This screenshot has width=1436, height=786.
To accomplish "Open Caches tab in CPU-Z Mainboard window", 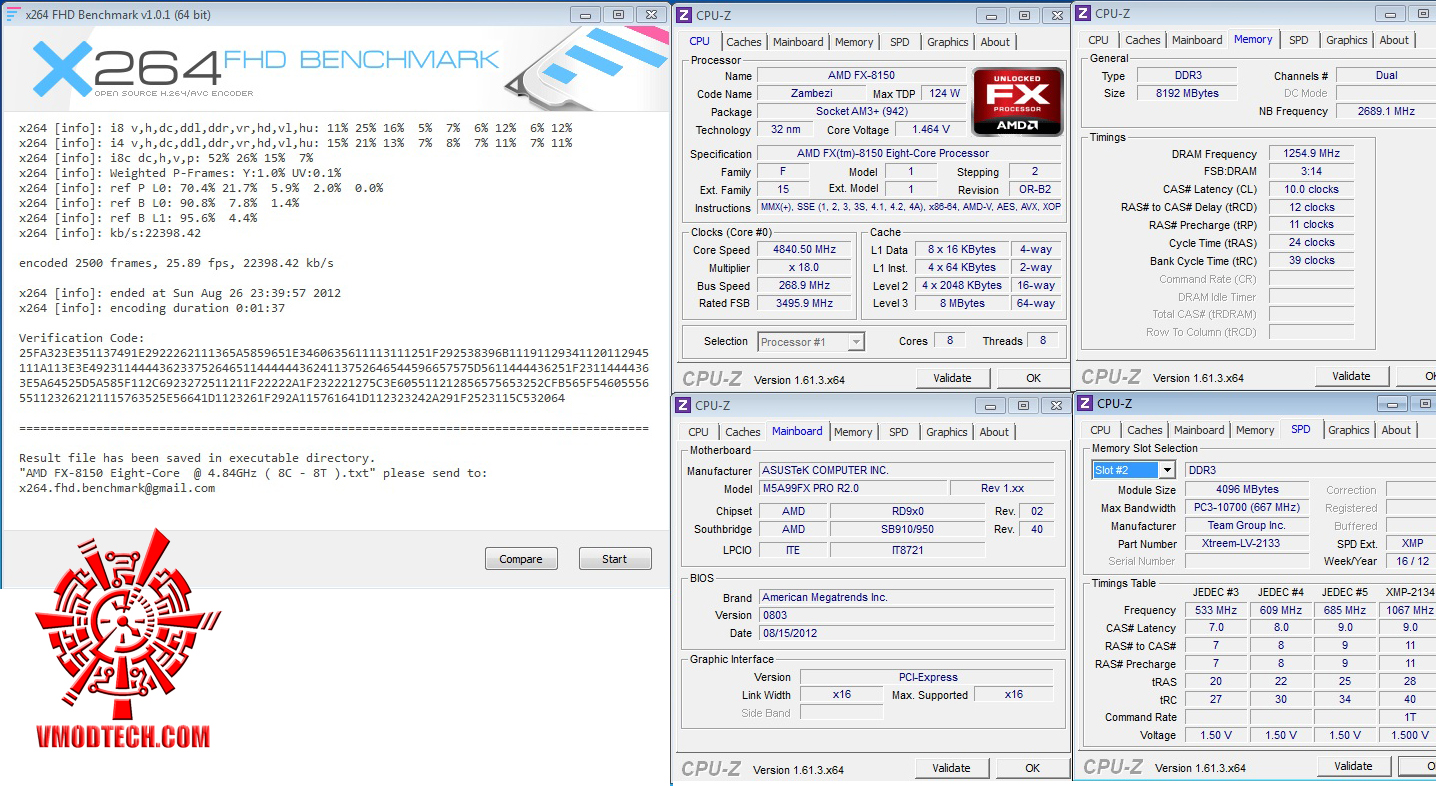I will click(x=743, y=432).
